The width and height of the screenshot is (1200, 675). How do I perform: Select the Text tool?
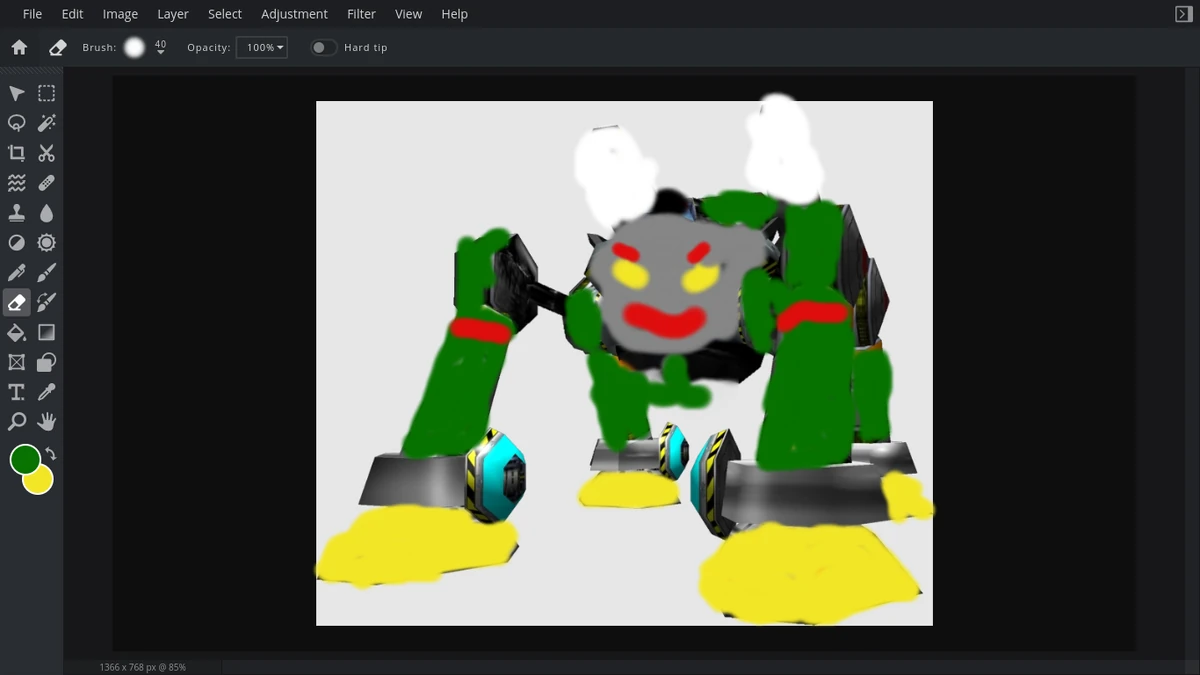point(15,392)
